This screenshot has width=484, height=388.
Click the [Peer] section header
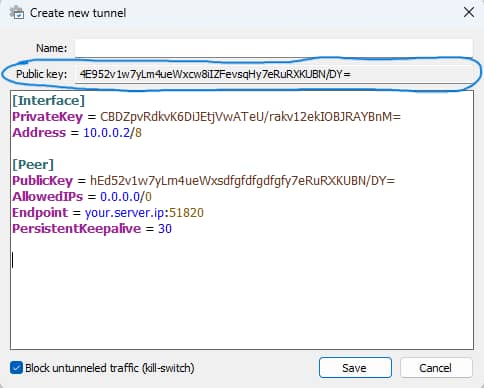click(x=33, y=164)
